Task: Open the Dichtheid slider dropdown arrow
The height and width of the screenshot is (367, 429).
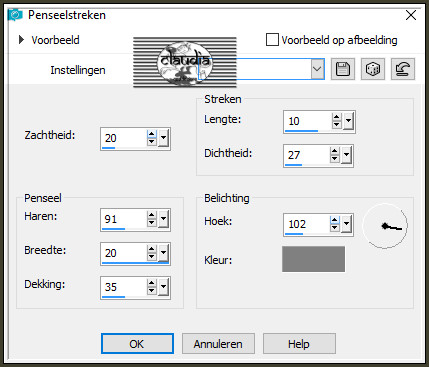Action: (346, 155)
